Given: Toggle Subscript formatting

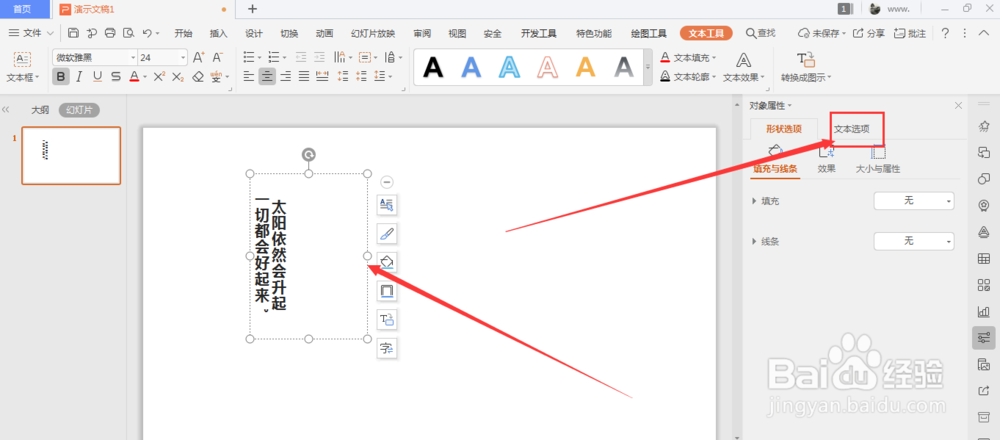Looking at the screenshot, I should [178, 77].
